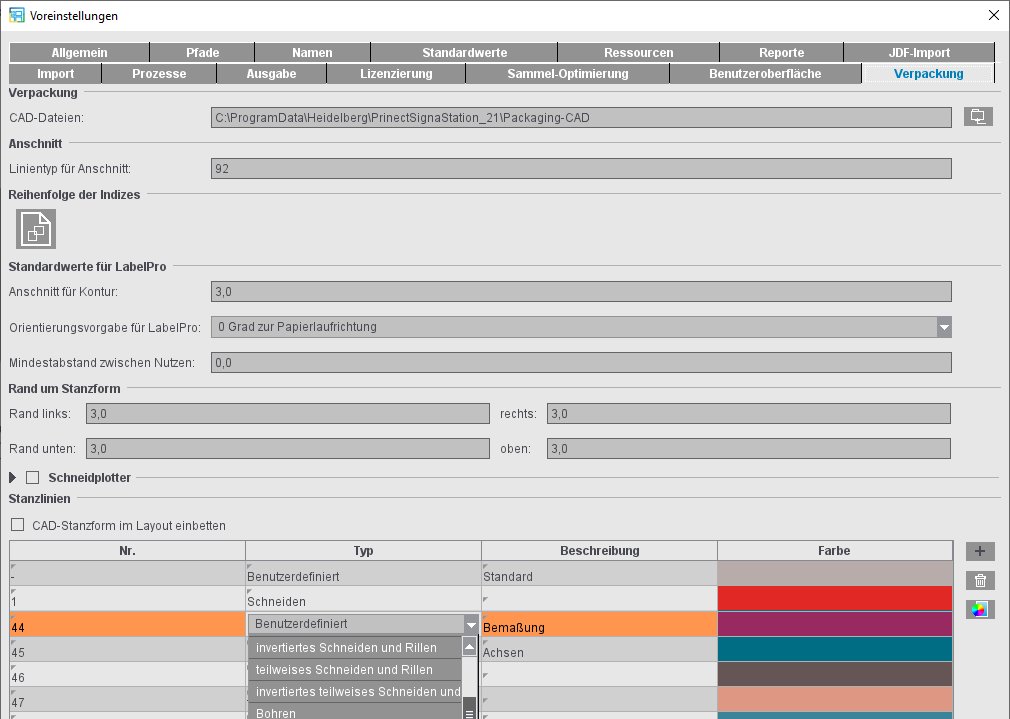This screenshot has width=1010, height=719.
Task: Open the Typ dropdown in row 44
Action: tap(470, 624)
